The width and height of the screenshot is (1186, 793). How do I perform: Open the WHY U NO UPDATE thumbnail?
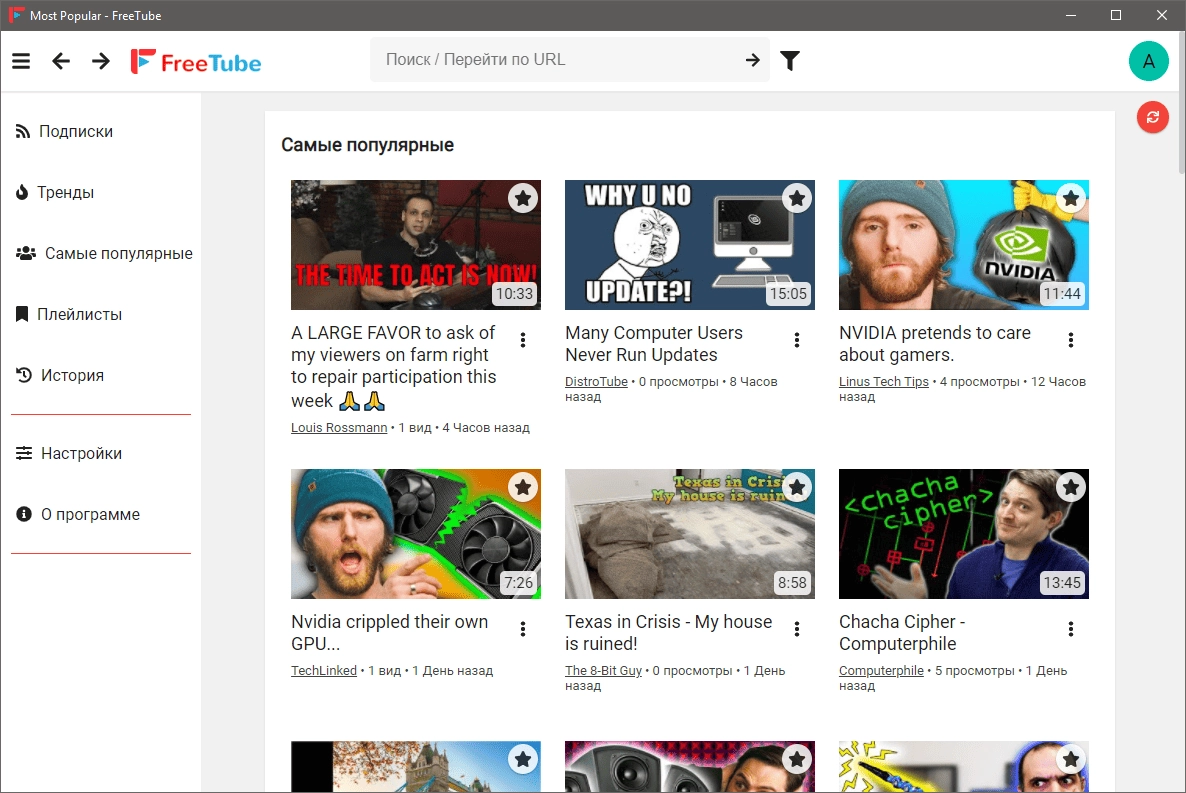(690, 244)
